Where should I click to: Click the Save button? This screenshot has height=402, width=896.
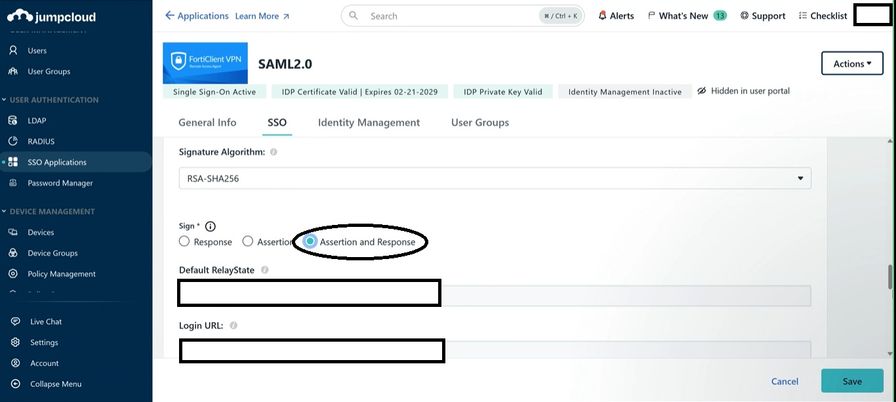tap(852, 381)
